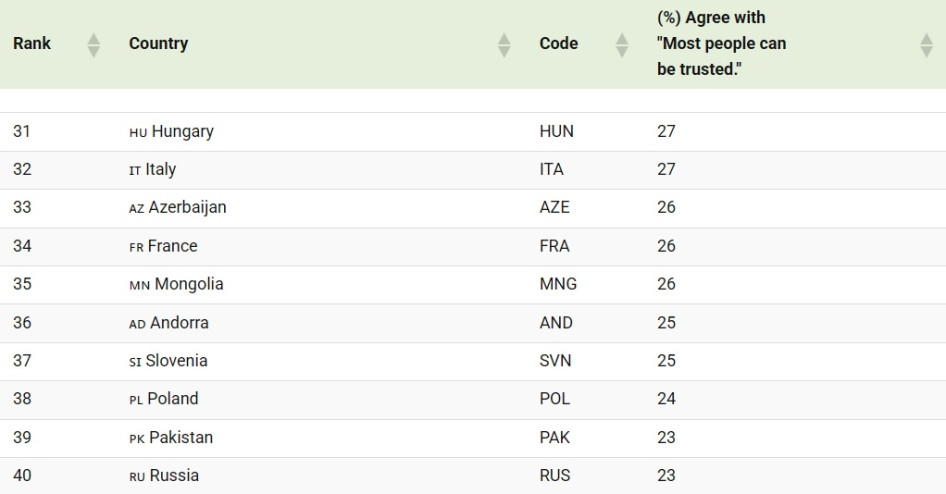The height and width of the screenshot is (494, 946).
Task: Click the Slovenia row country name
Action: (176, 361)
